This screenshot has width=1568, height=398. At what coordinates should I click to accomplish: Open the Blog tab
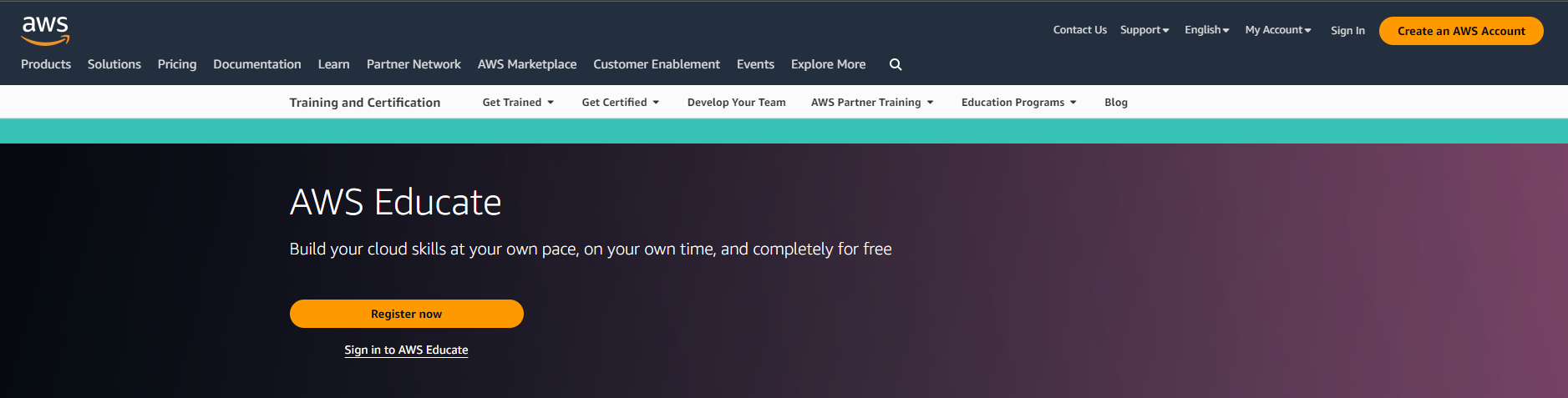pyautogui.click(x=1116, y=103)
